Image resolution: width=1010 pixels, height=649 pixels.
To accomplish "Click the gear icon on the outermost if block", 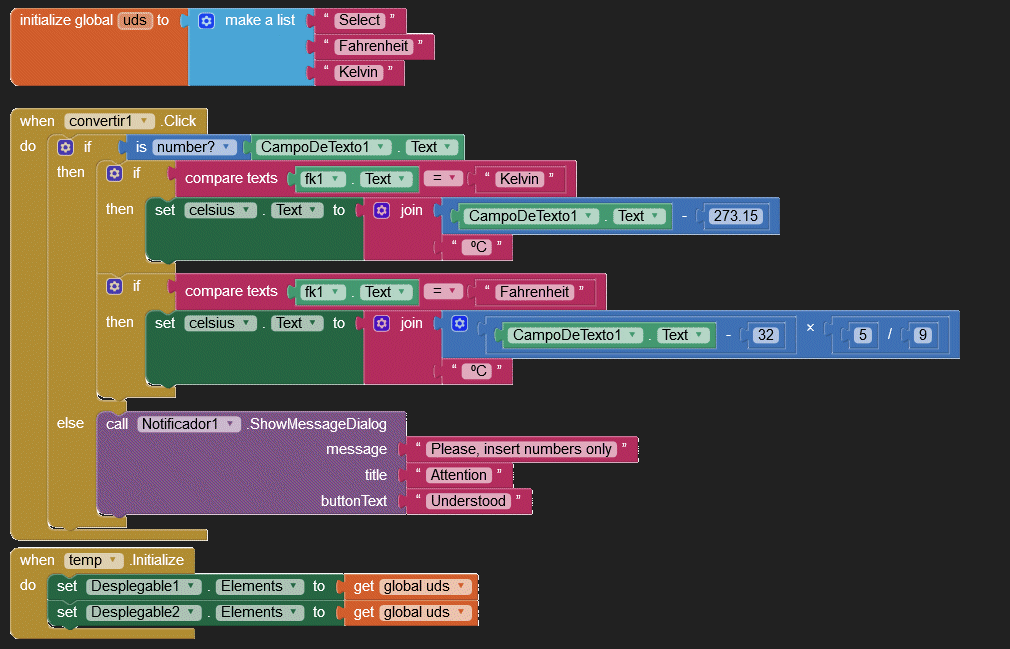I will [x=65, y=147].
